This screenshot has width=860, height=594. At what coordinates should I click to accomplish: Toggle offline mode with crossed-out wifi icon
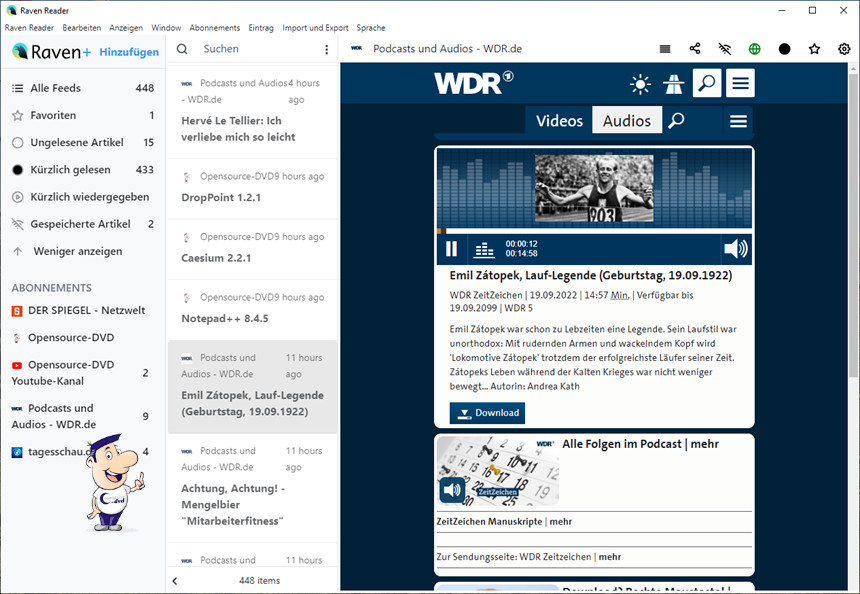pos(725,49)
